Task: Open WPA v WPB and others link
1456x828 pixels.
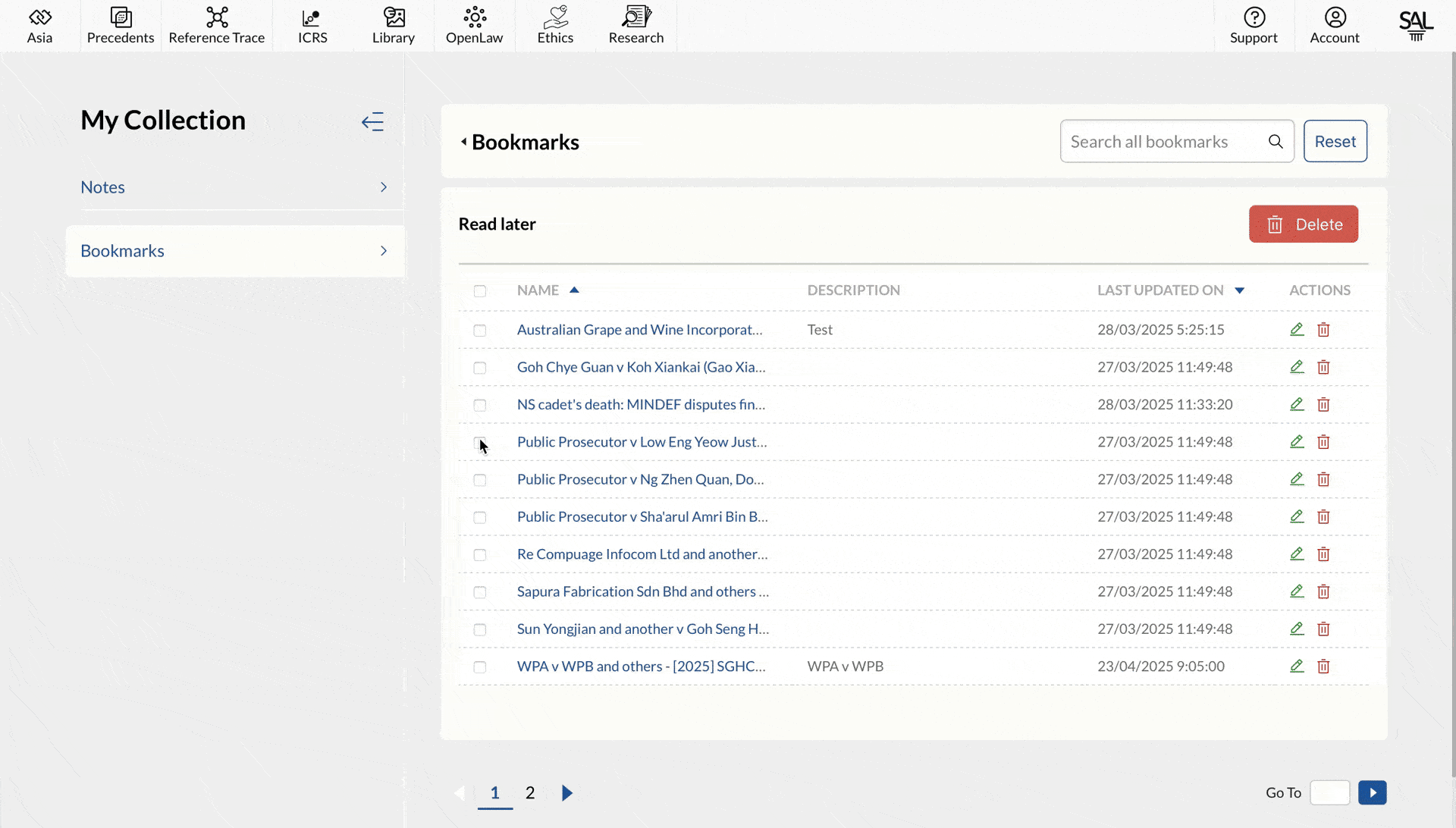Action: tap(642, 666)
